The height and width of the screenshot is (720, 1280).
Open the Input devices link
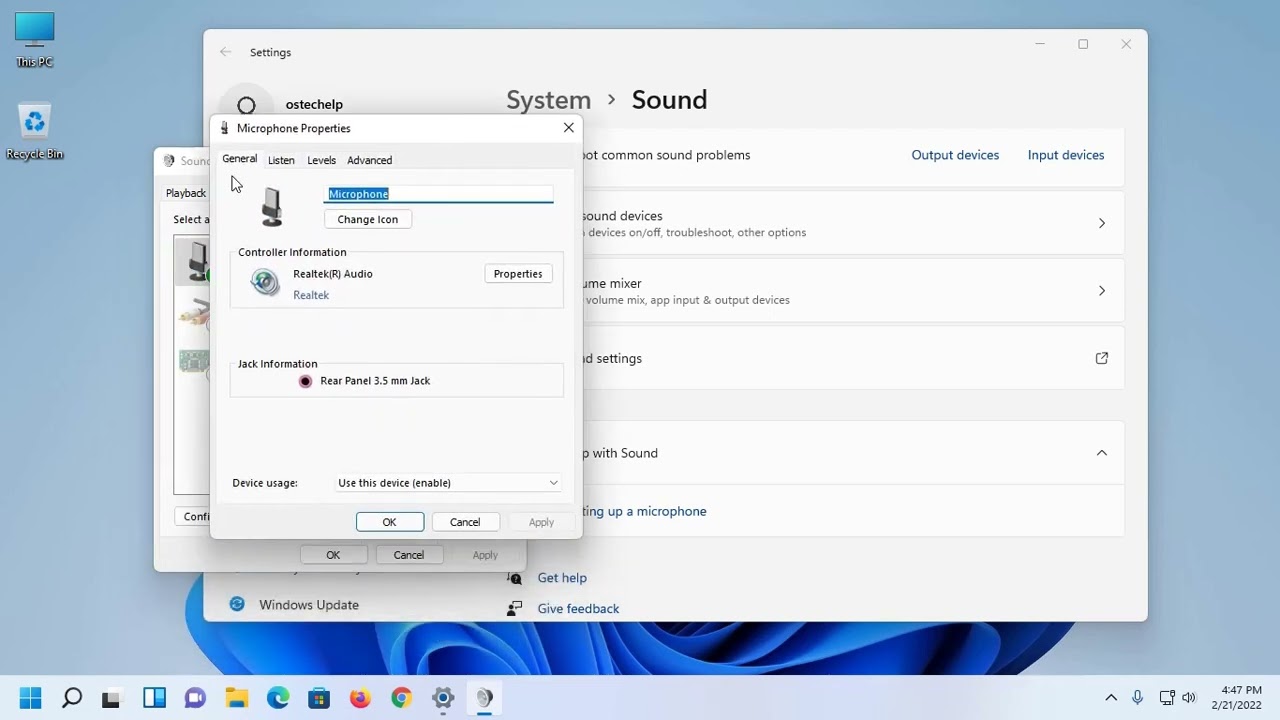[x=1066, y=155]
